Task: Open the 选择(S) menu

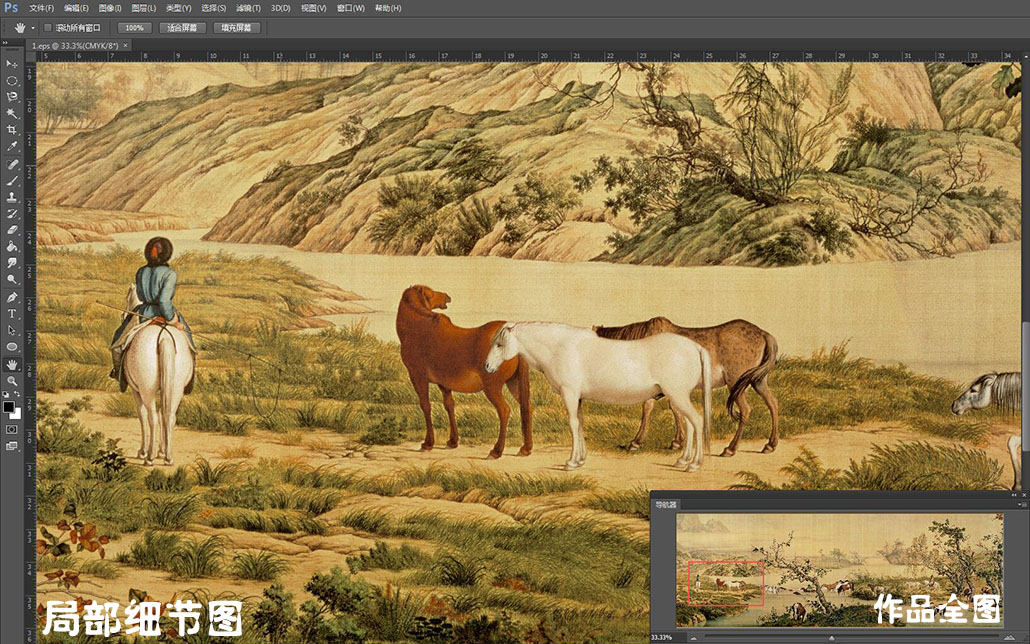Action: point(213,9)
